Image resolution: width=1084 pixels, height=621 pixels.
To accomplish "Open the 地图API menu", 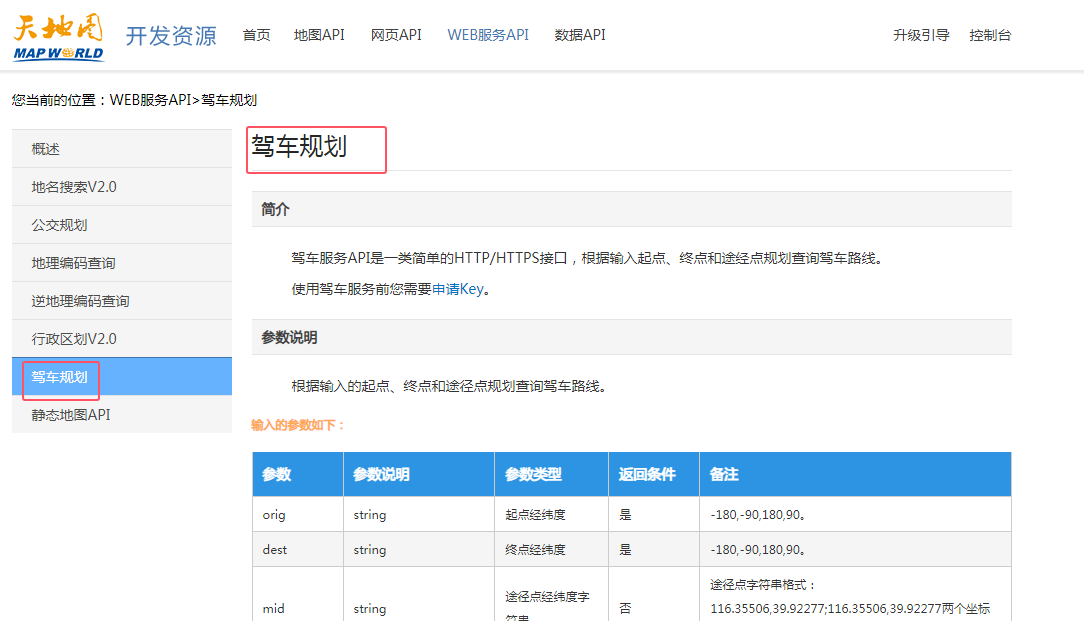I will point(319,35).
